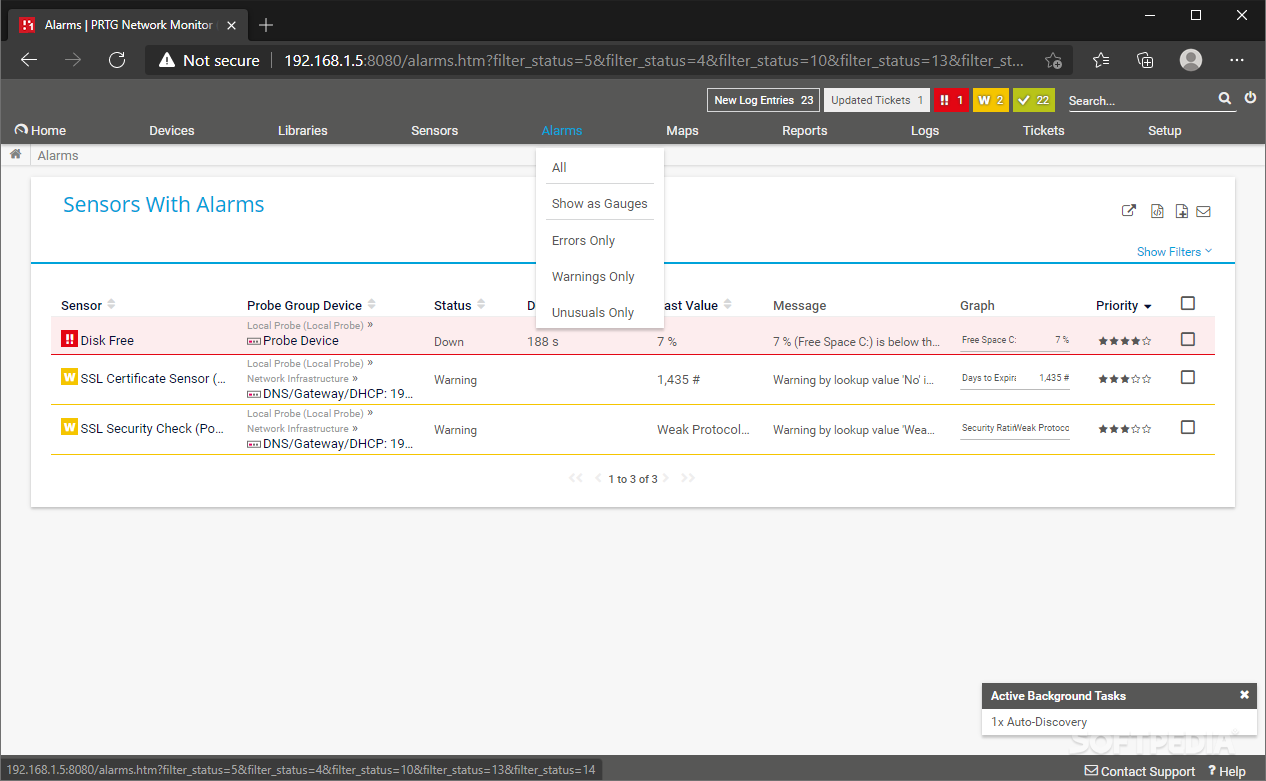The height and width of the screenshot is (781, 1266).
Task: Click the Alarms breadcrumb link
Action: click(x=58, y=155)
